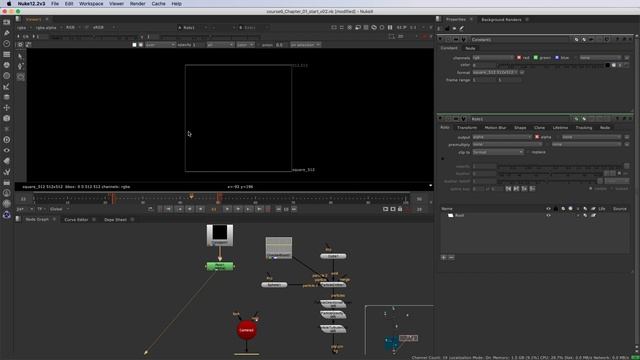Viewport: 640px width, 360px height.
Task: Open the Transform tab in Roto1 properties
Action: tap(467, 128)
